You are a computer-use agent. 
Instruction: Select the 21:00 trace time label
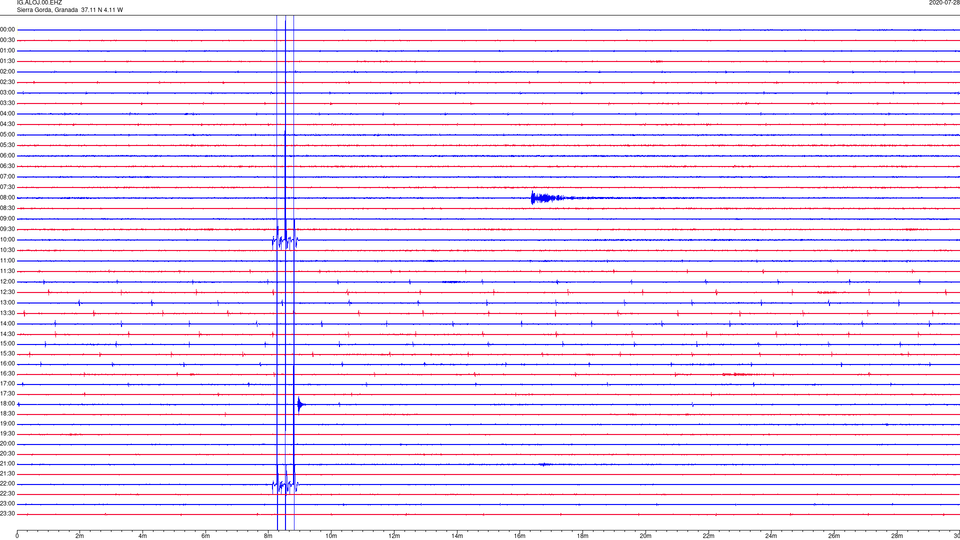click(8, 463)
